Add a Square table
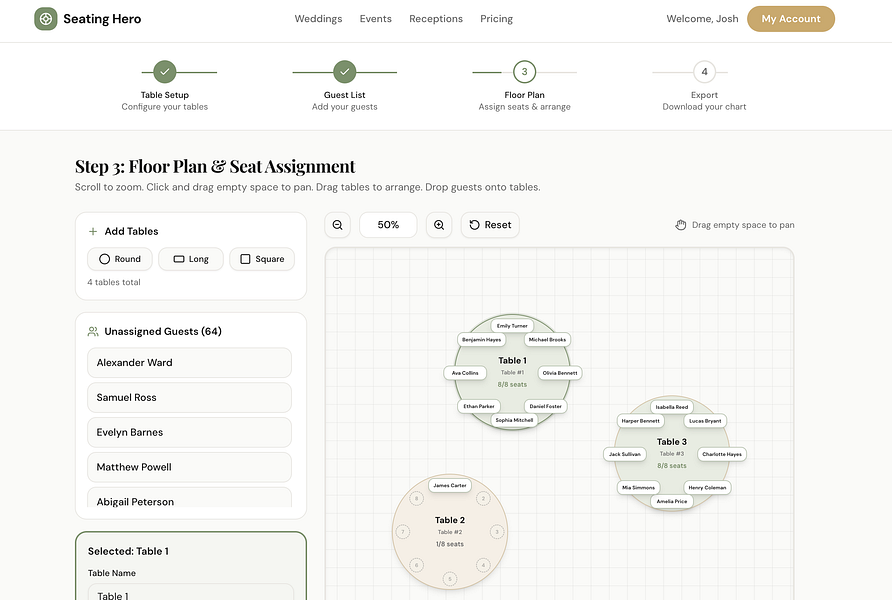Screen dimensions: 892x600 262,259
